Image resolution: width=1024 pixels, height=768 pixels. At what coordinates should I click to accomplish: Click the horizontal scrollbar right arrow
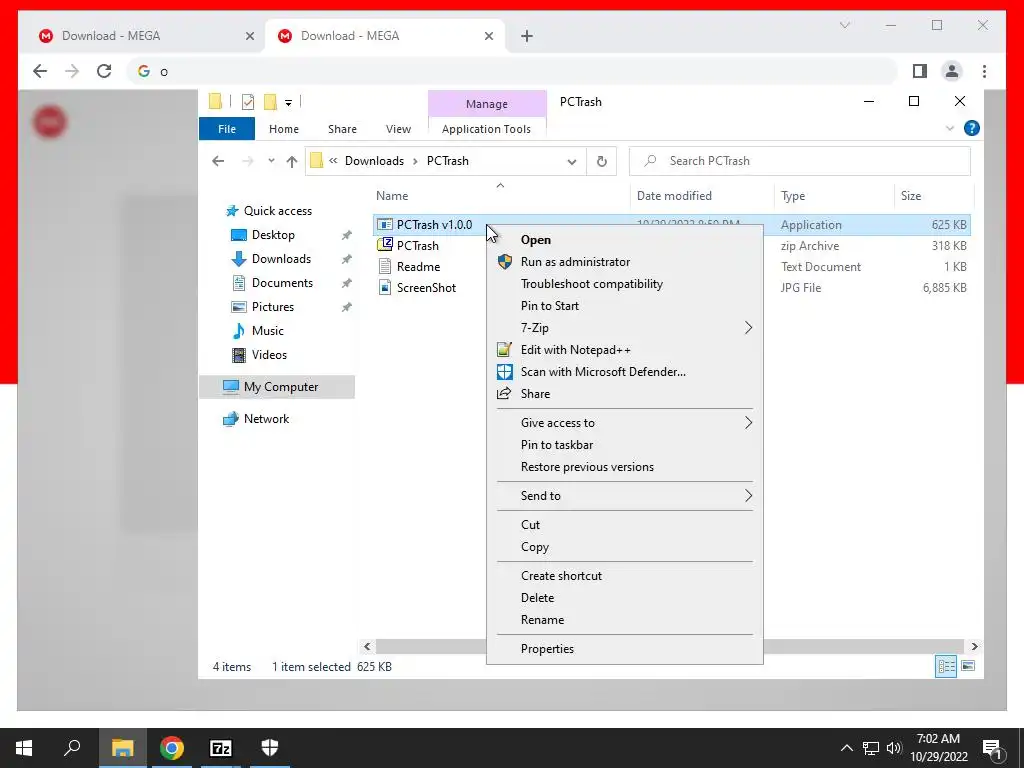pos(974,647)
